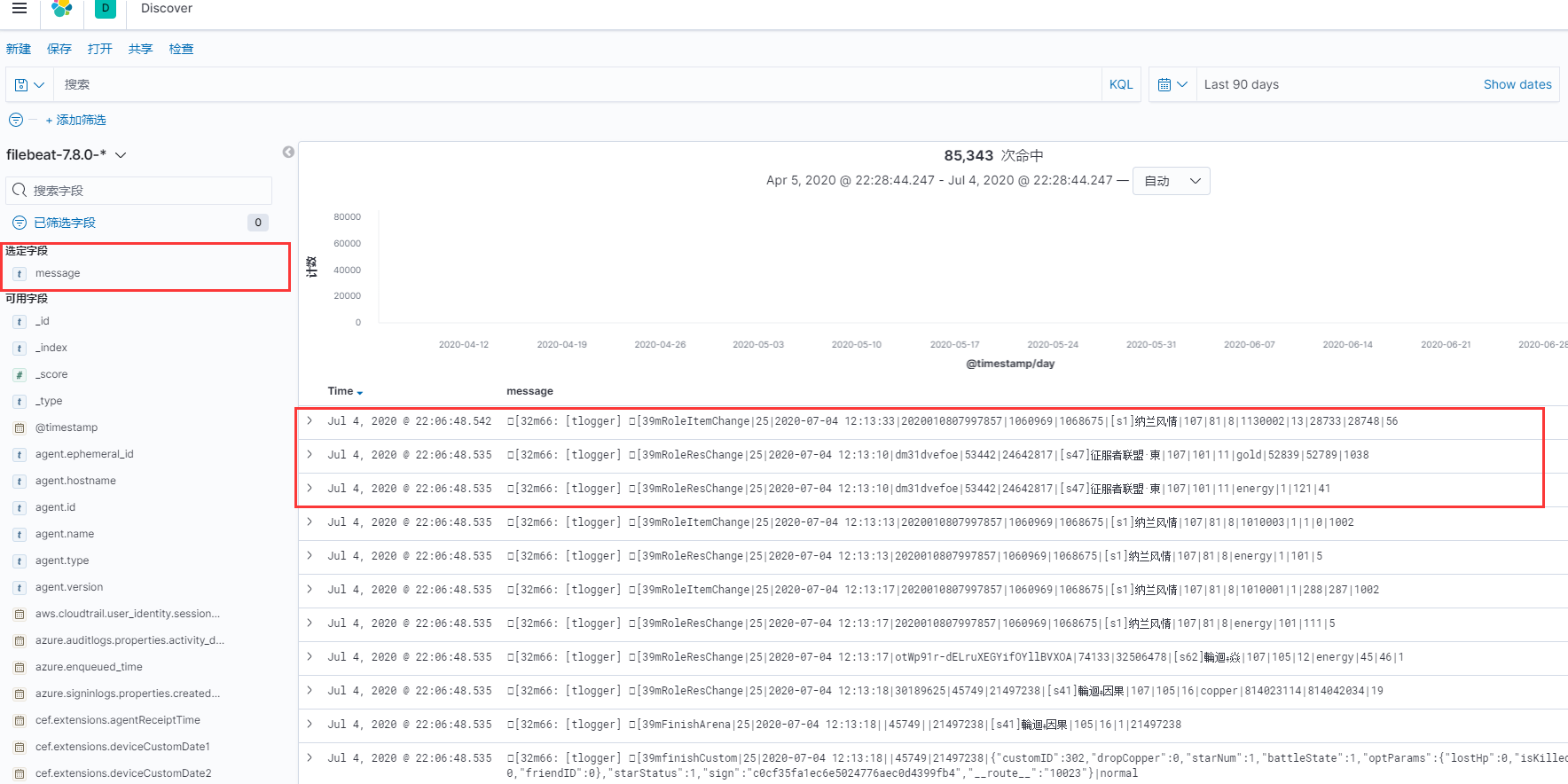Screen dimensions: 1568x784
Task: Click the @timestamp field date icon
Action: click(20, 428)
